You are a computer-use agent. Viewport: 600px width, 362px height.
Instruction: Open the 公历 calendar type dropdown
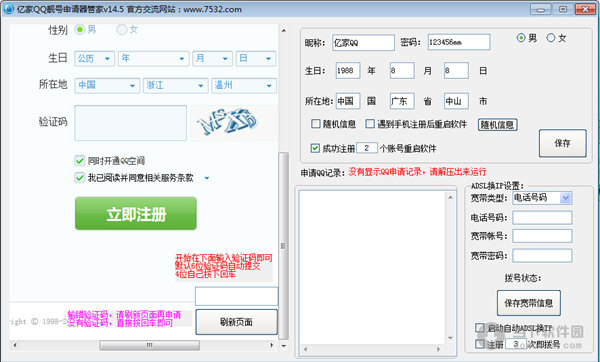94,59
